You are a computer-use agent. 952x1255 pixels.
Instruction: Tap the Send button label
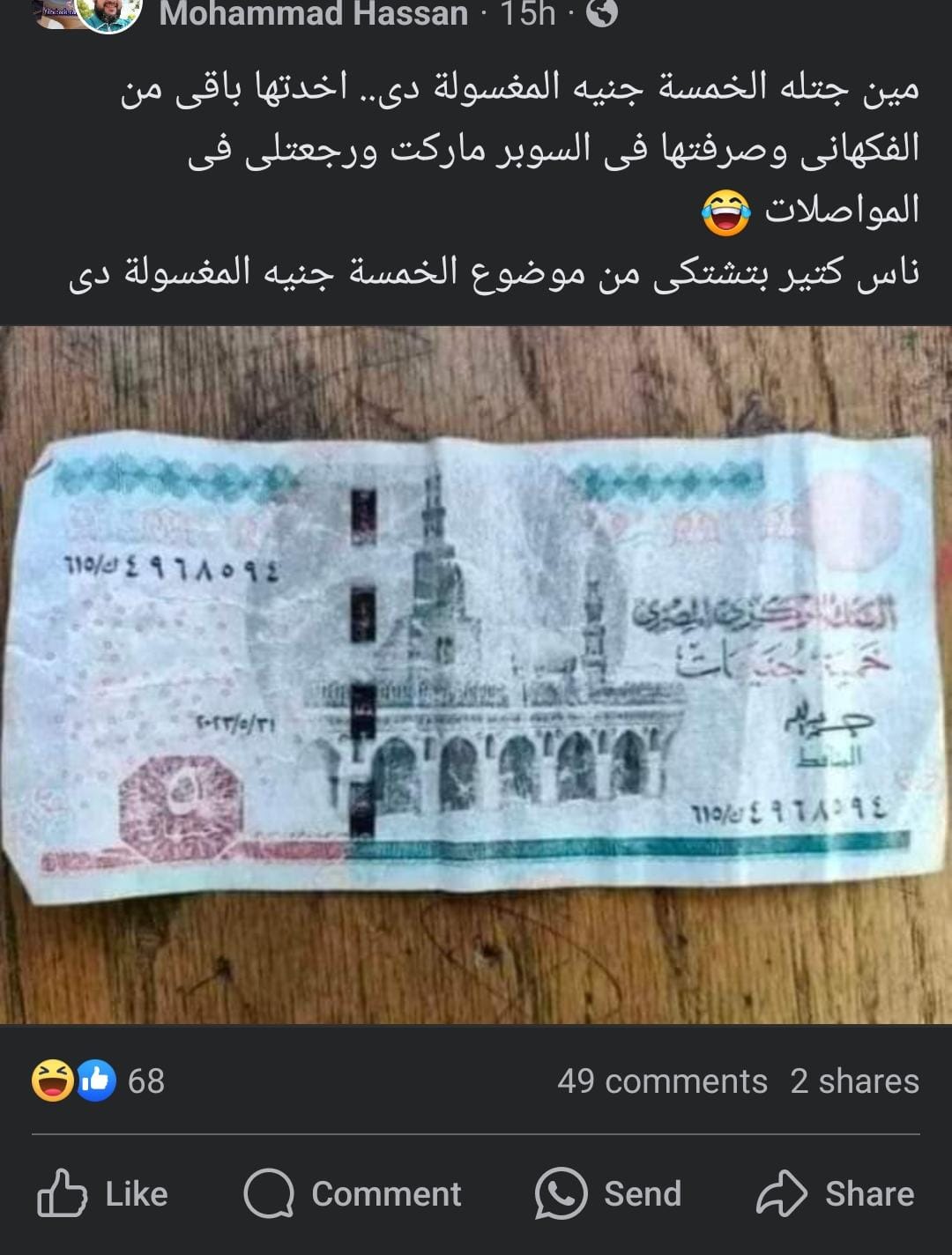pyautogui.click(x=643, y=1194)
